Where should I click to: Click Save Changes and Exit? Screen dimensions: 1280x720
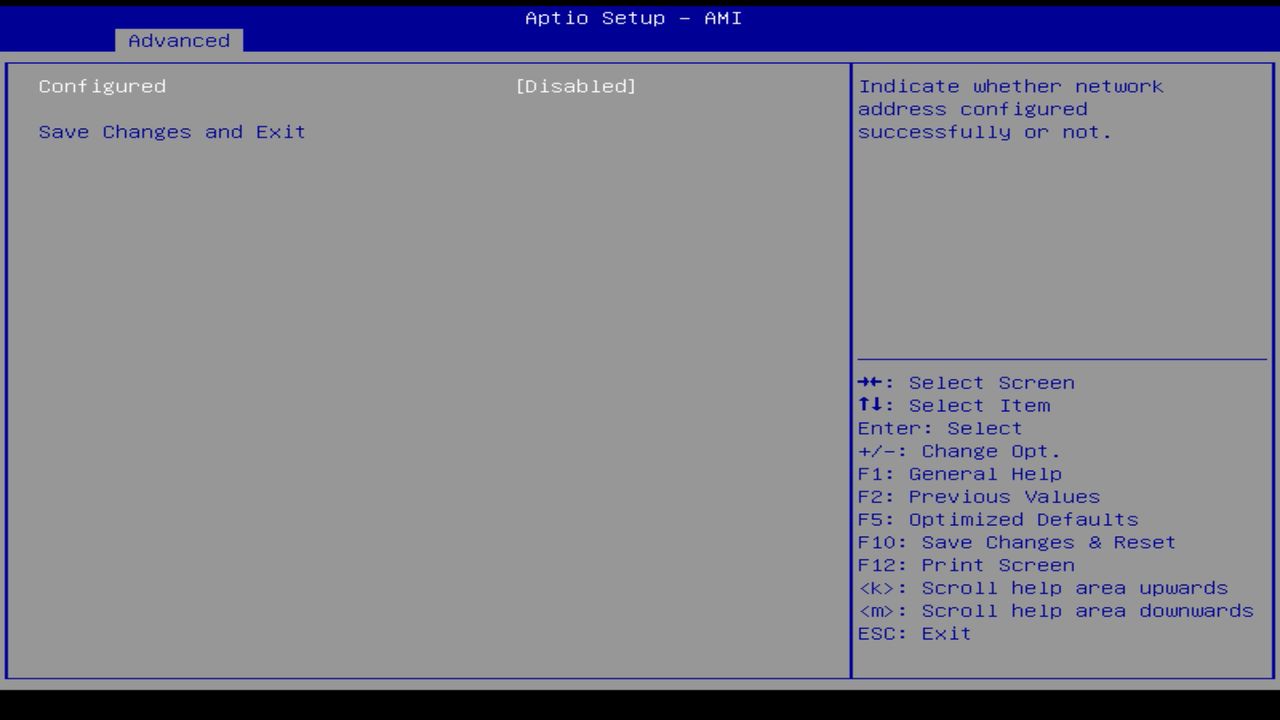pyautogui.click(x=171, y=131)
